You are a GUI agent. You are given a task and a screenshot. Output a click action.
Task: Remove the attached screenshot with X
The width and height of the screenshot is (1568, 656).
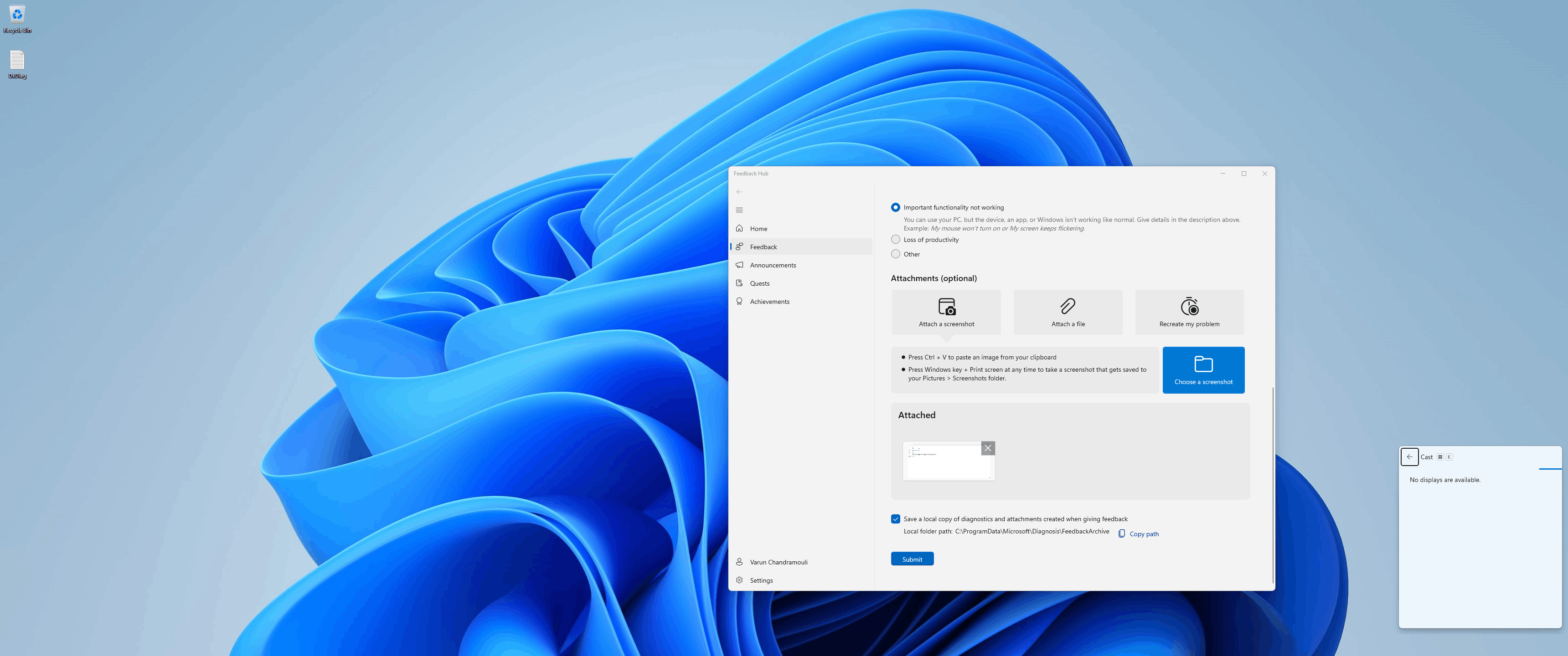click(987, 448)
